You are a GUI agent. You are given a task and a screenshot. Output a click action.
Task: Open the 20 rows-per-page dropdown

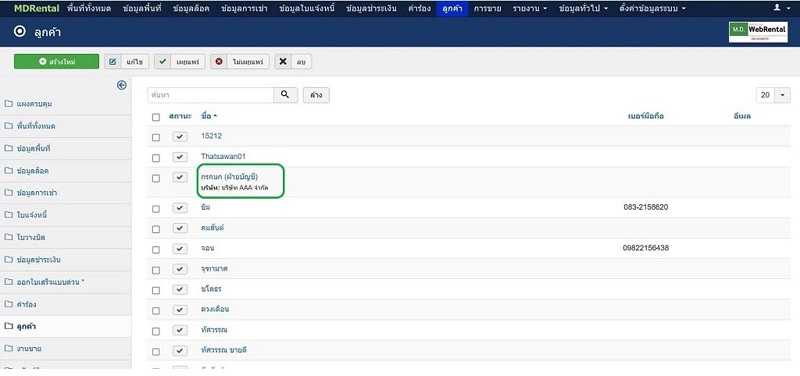click(x=773, y=95)
